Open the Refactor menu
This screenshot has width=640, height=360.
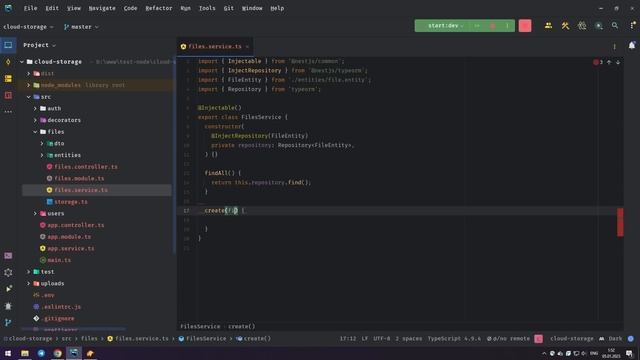tap(159, 8)
